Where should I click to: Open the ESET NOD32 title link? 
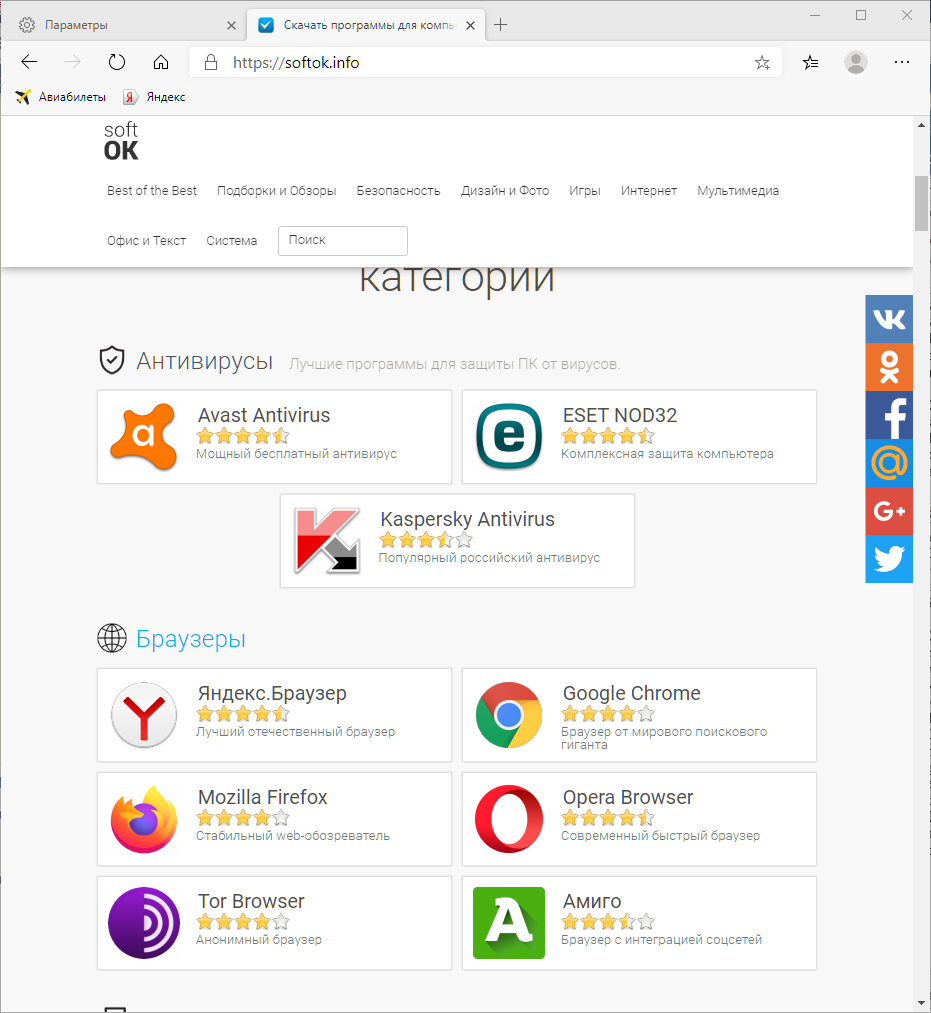click(620, 415)
